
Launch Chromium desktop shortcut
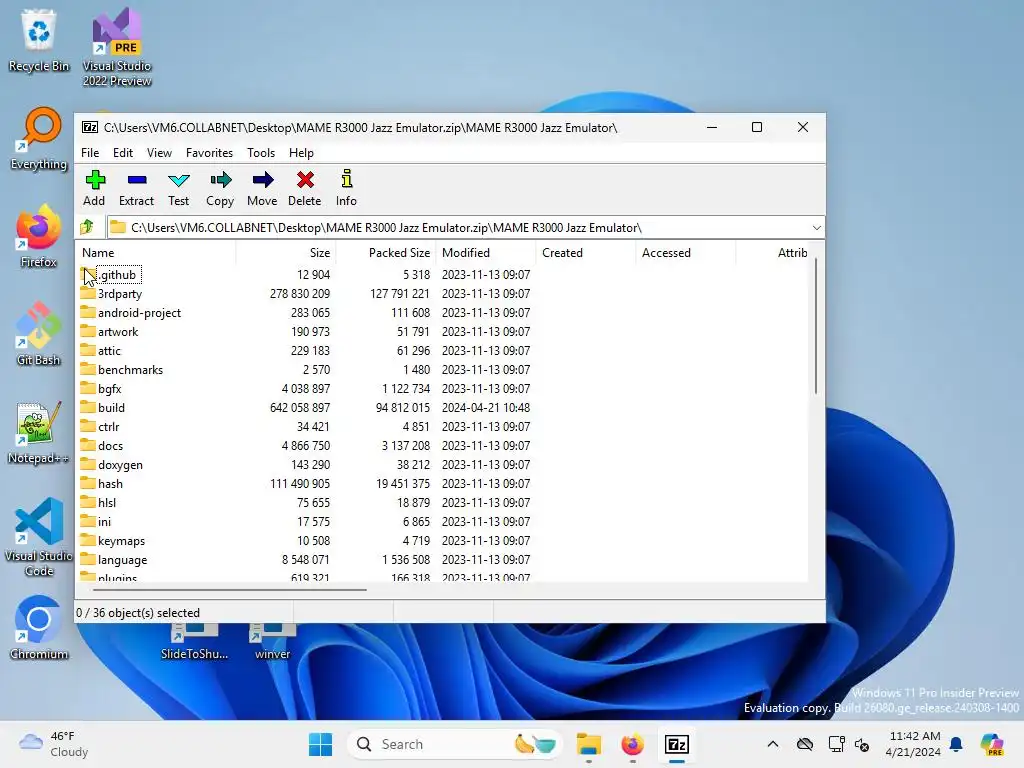(x=39, y=628)
